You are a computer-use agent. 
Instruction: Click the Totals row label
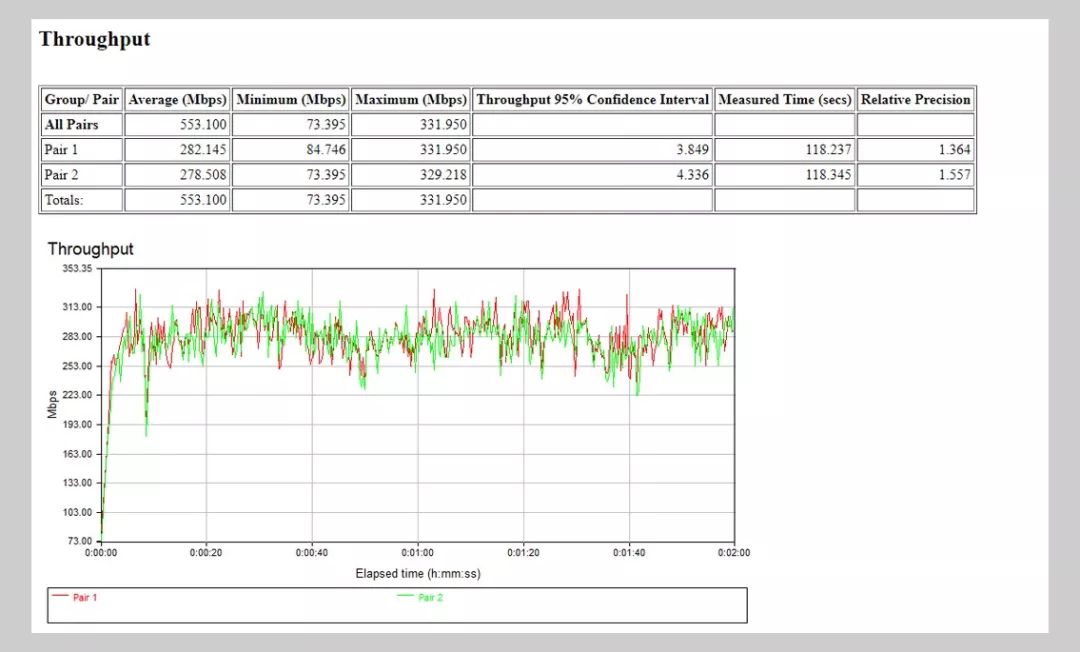(63, 200)
